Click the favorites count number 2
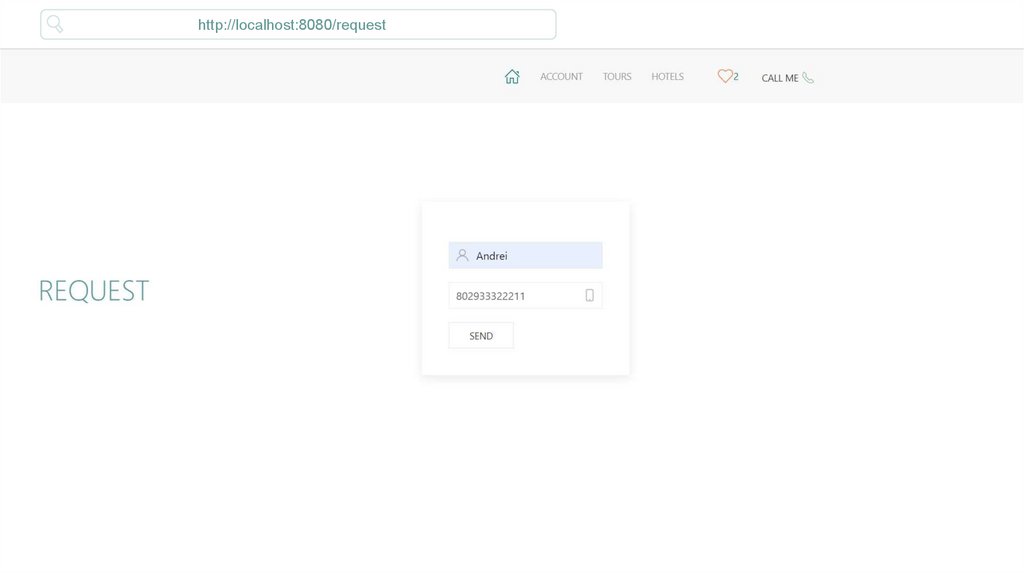The width and height of the screenshot is (1024, 574). click(736, 76)
